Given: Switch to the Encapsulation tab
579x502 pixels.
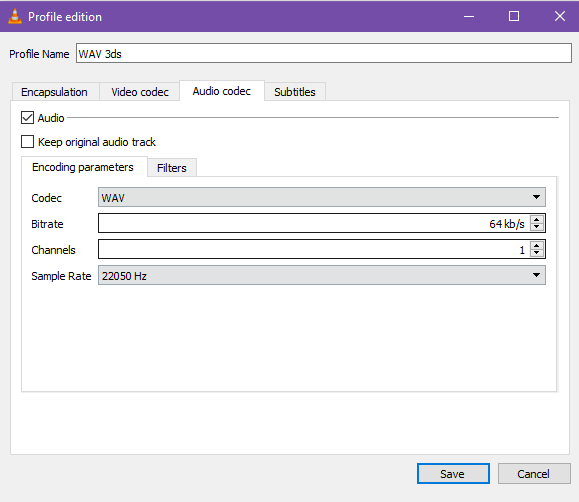Looking at the screenshot, I should [55, 92].
